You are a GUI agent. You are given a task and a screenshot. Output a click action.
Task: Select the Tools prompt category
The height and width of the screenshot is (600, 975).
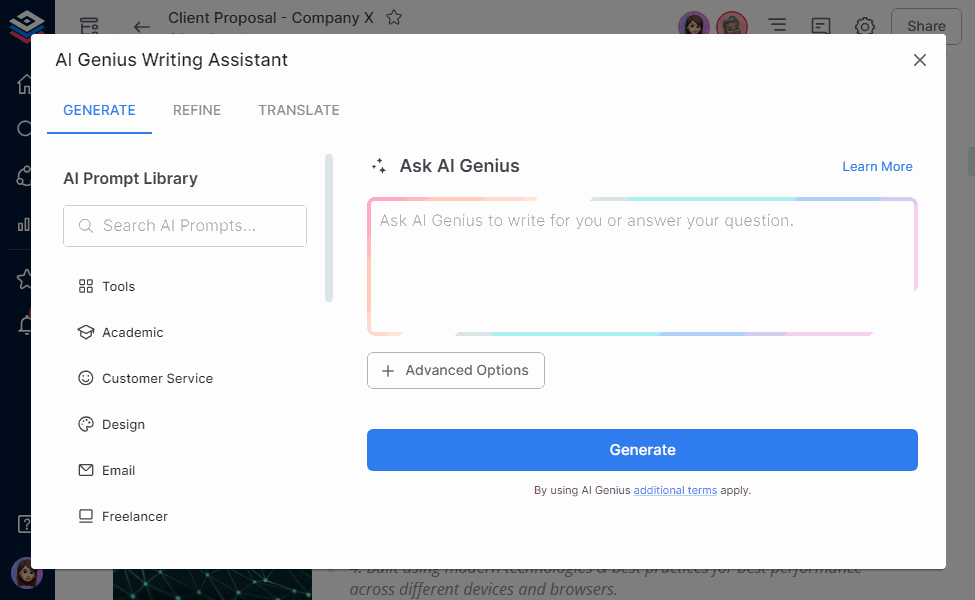[x=117, y=286]
